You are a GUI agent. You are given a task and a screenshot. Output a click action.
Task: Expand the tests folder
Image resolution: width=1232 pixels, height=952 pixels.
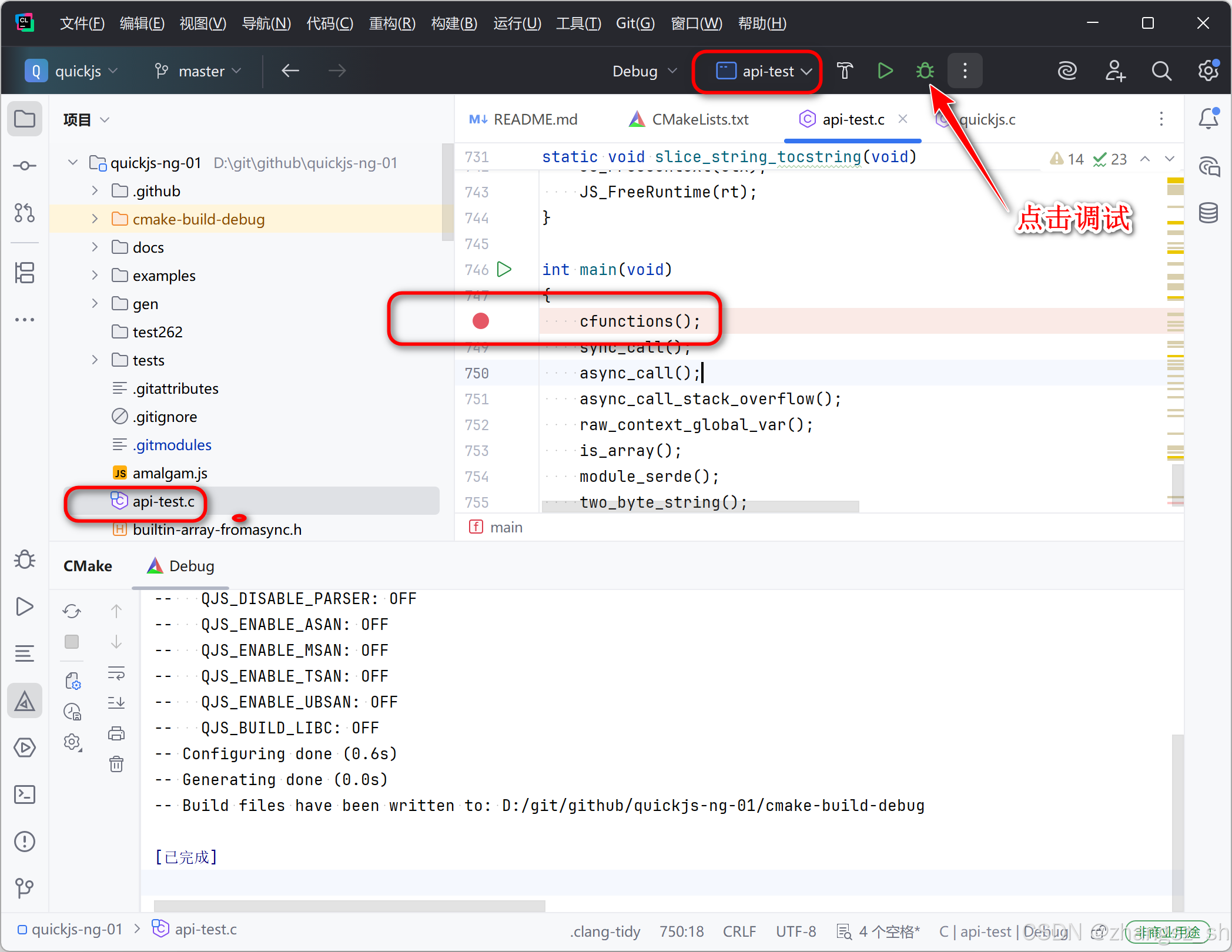tap(95, 360)
